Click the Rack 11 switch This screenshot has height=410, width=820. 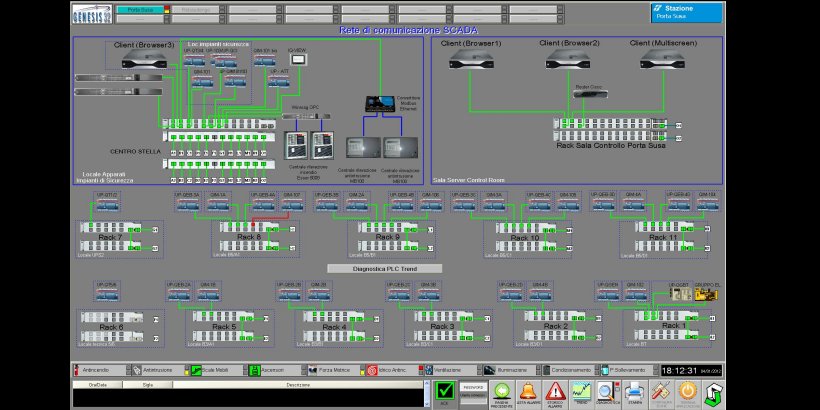coord(664,237)
